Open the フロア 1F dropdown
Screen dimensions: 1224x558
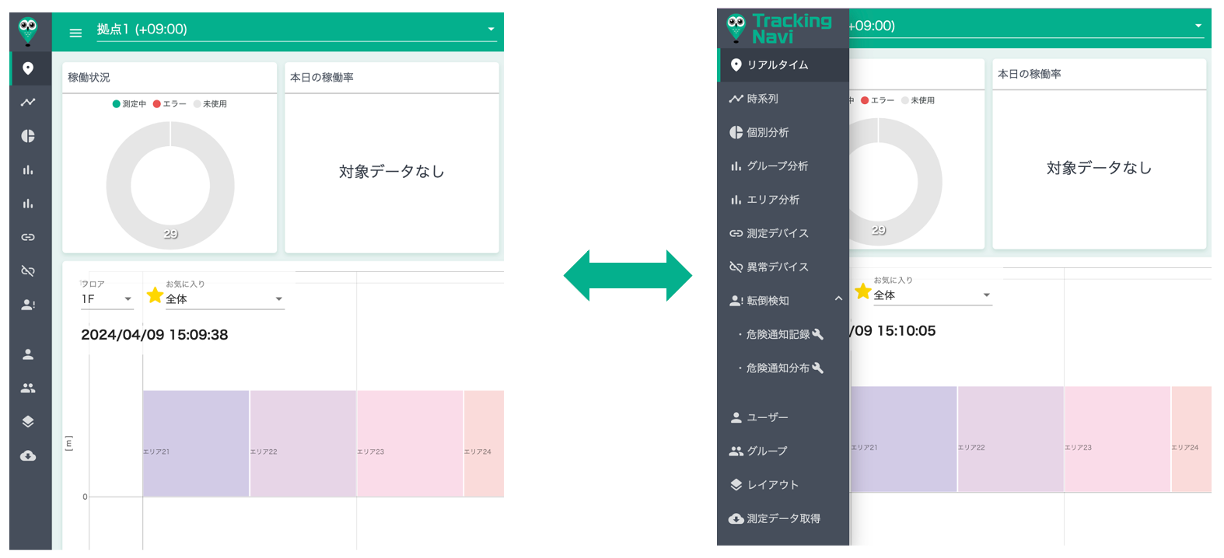(x=106, y=299)
